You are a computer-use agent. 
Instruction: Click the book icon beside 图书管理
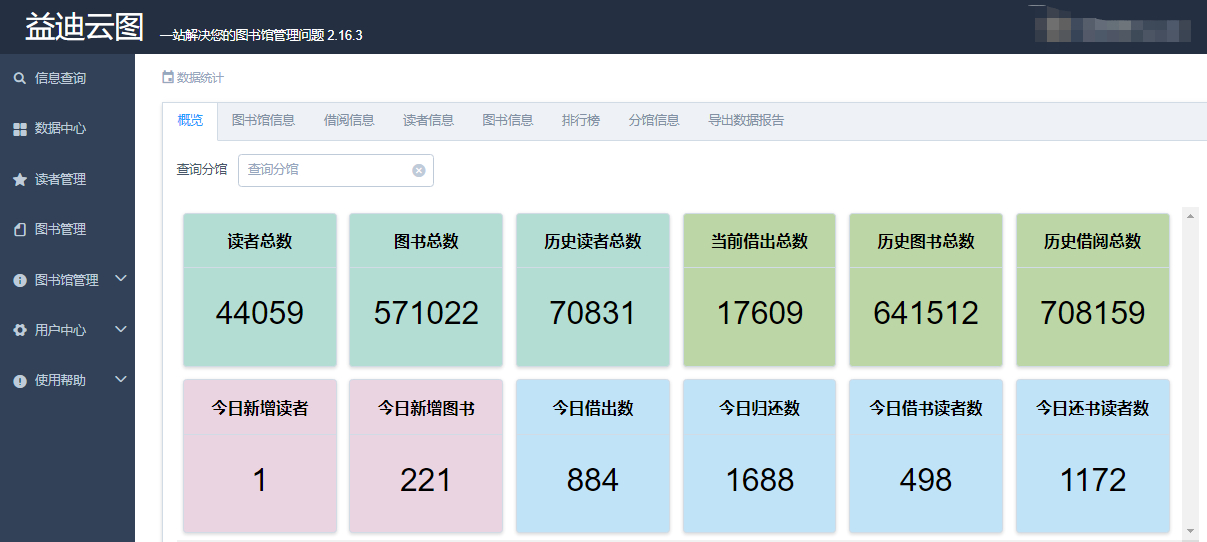click(x=19, y=230)
